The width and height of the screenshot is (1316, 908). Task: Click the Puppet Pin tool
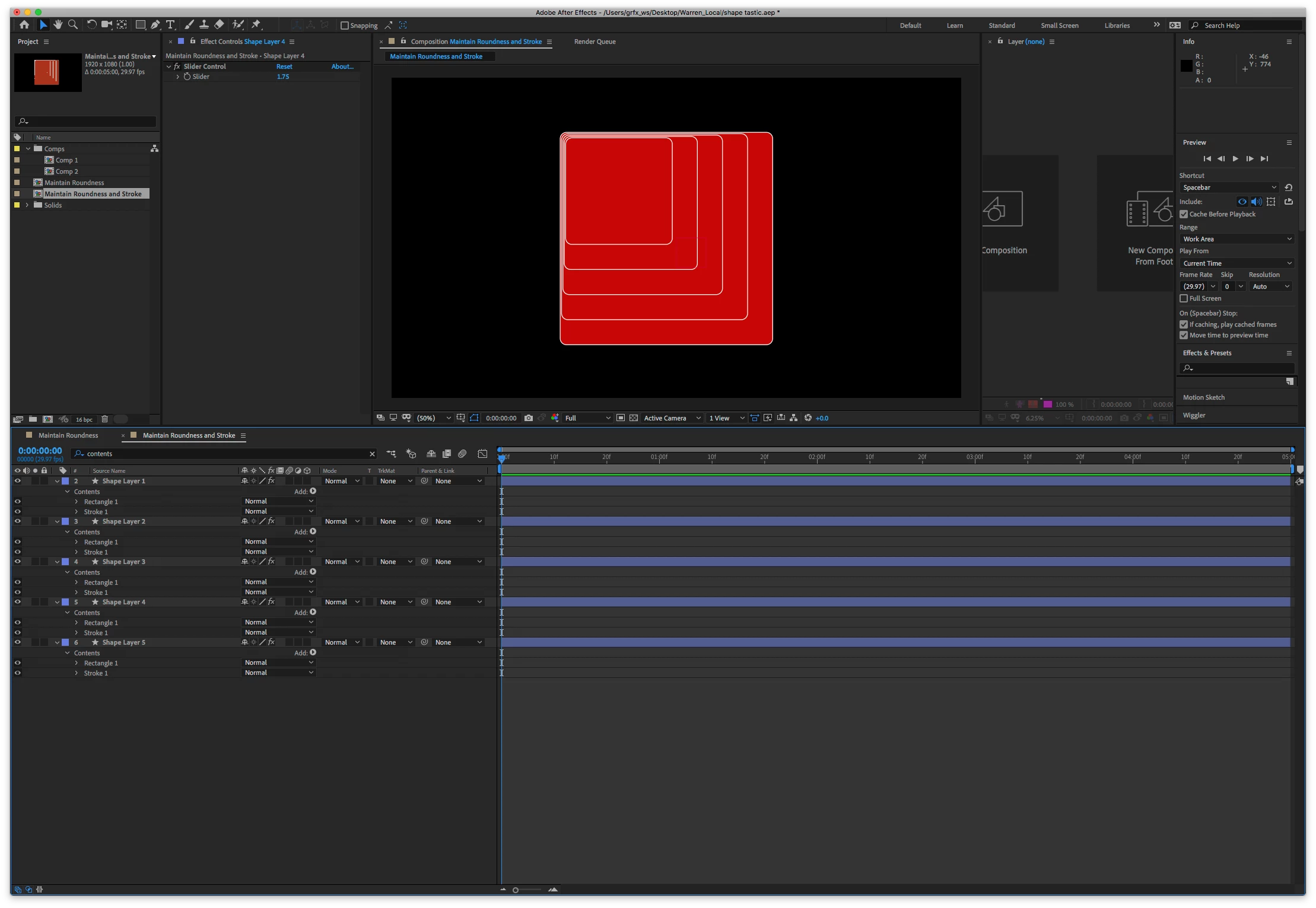pos(256,24)
